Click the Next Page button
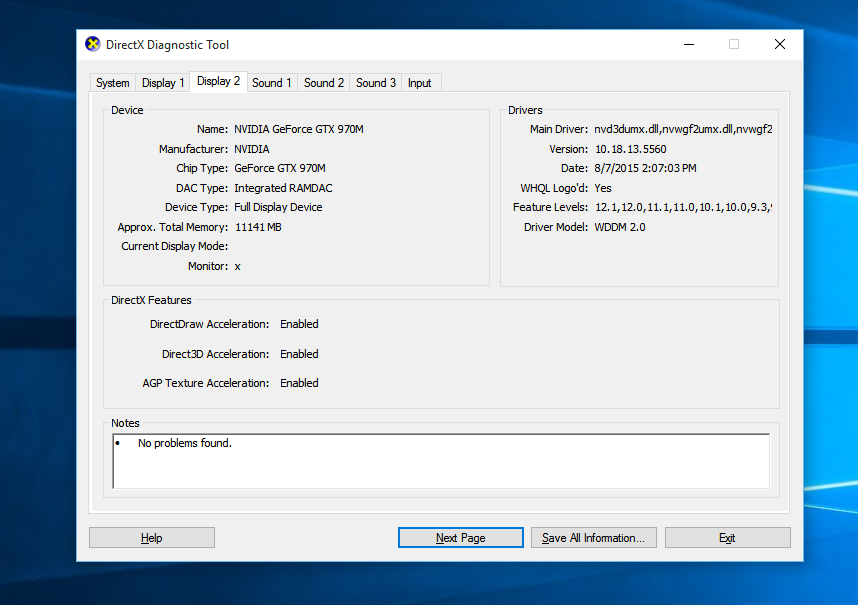The width and height of the screenshot is (858, 605). pyautogui.click(x=460, y=538)
